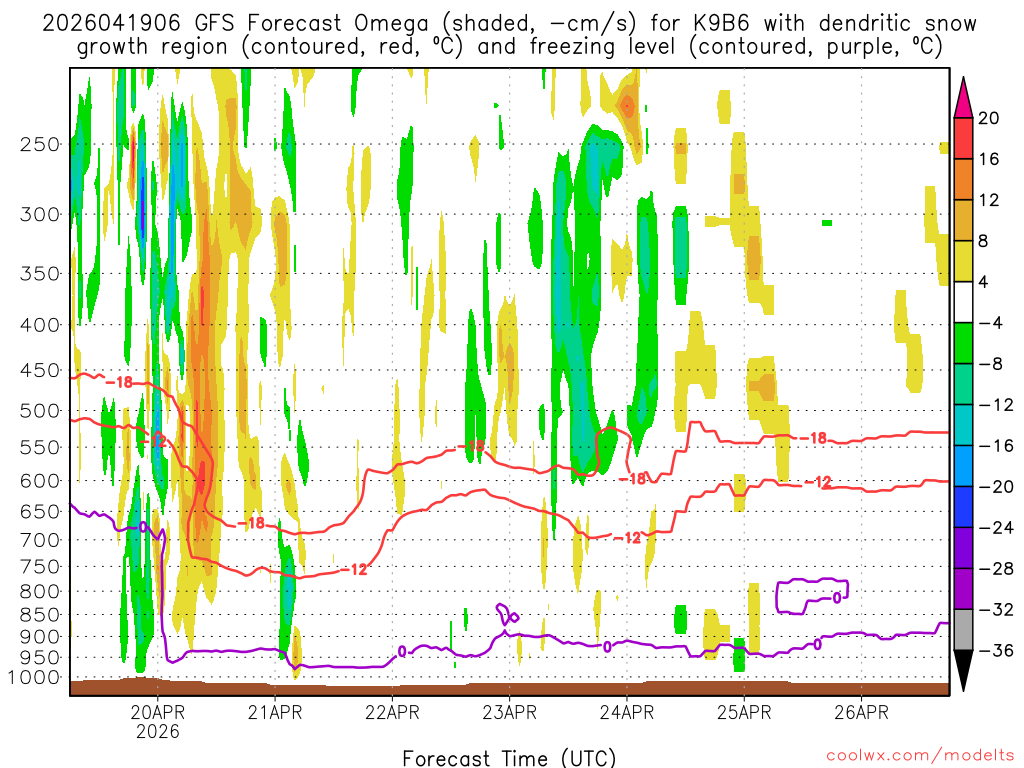Click the 21APR time axis label
1024x768 pixels.
tap(275, 712)
